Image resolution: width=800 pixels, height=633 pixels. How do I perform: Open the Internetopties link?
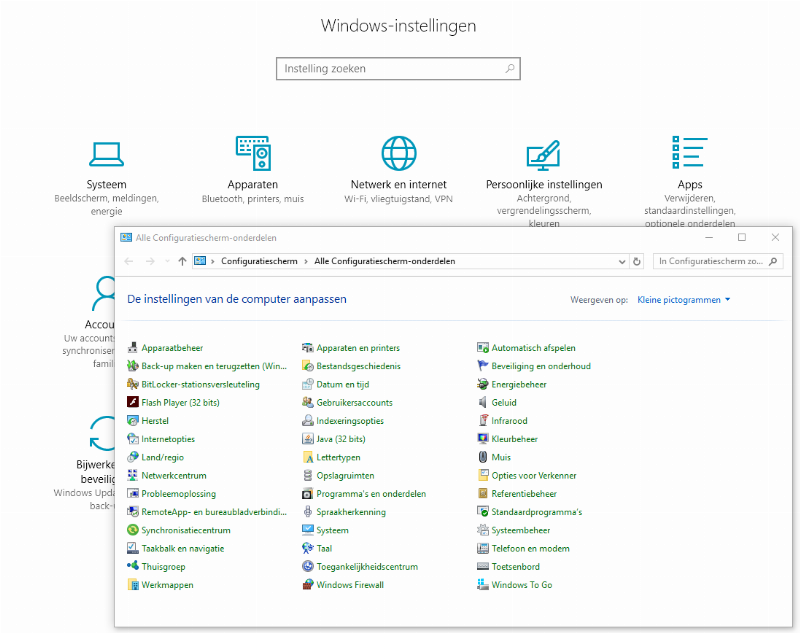[x=168, y=439]
